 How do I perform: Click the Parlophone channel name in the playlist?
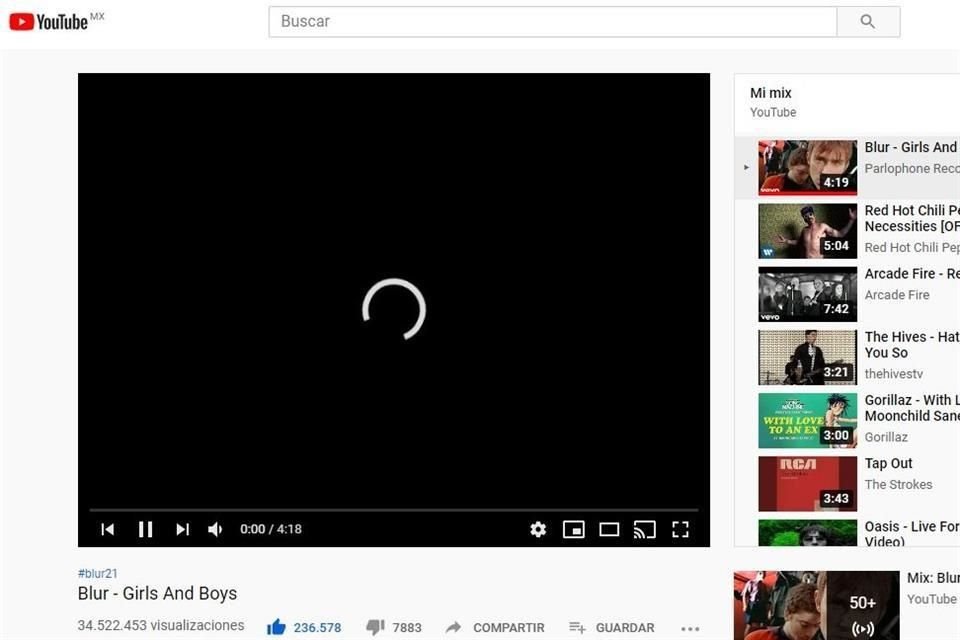912,168
